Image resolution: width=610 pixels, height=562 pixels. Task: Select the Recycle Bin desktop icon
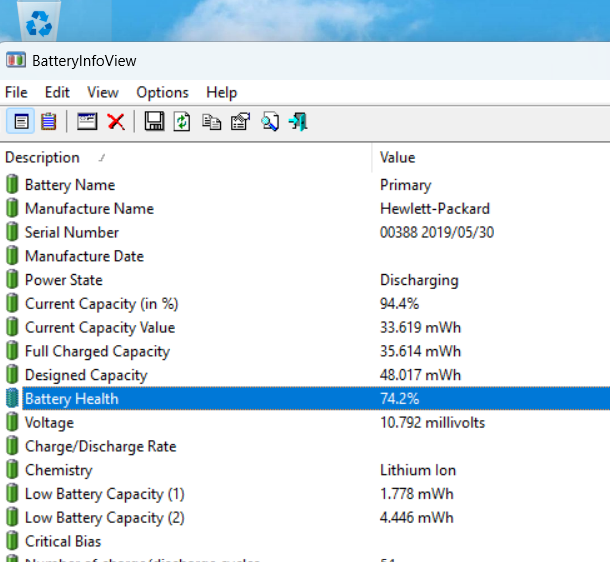pos(39,21)
